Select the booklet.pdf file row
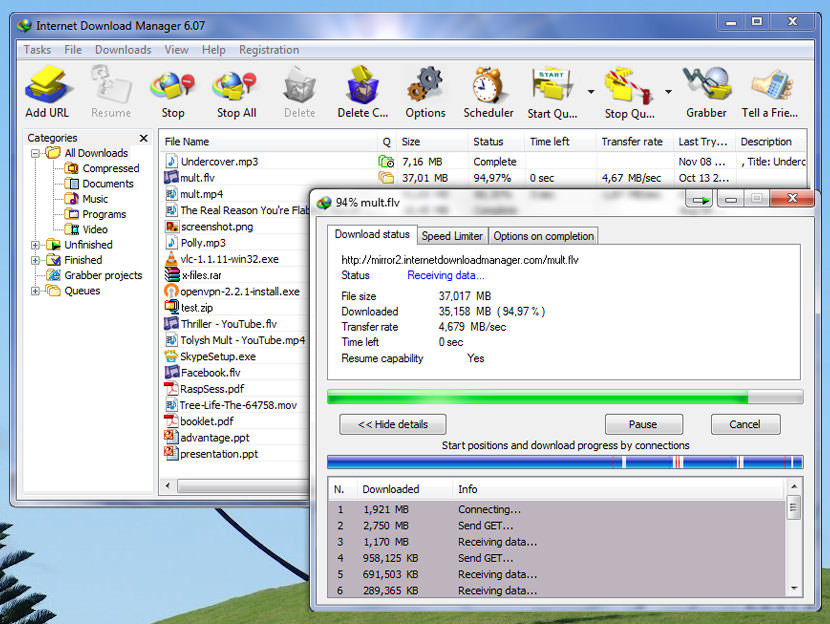The image size is (830, 624). (x=236, y=421)
